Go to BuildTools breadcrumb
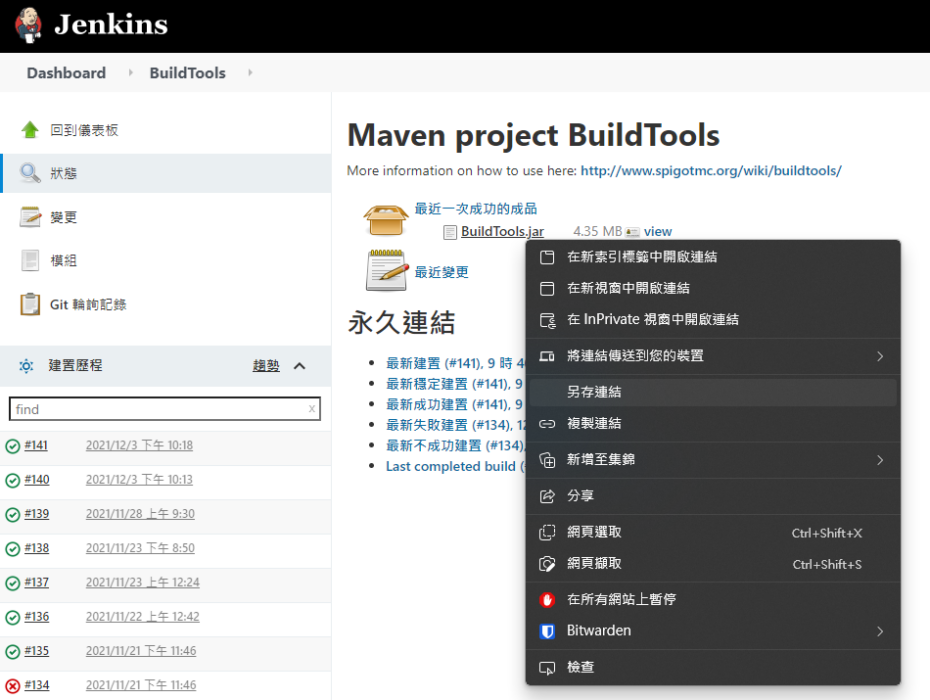The width and height of the screenshot is (930, 700). click(x=187, y=72)
